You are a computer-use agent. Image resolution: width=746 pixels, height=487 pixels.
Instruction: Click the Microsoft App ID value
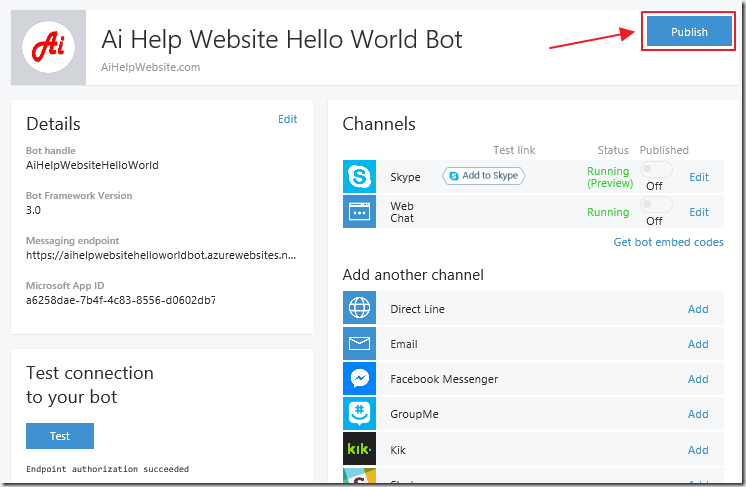pyautogui.click(x=121, y=300)
